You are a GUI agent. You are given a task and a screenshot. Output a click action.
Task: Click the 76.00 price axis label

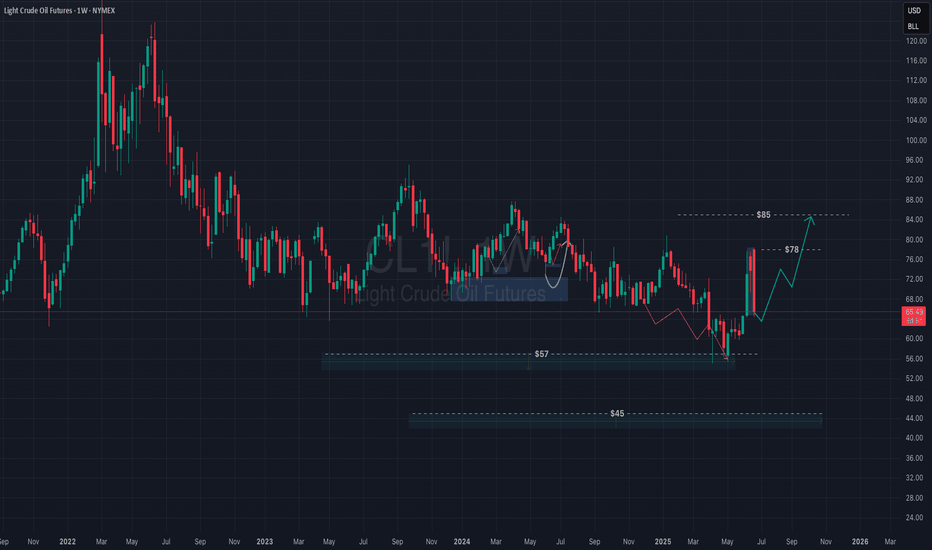[x=916, y=259]
